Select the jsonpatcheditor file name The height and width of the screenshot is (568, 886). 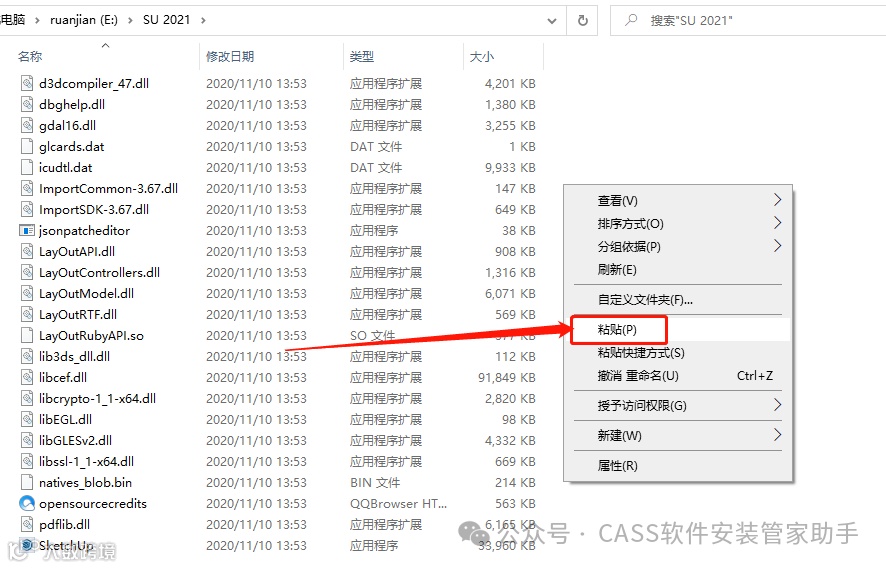pos(84,231)
